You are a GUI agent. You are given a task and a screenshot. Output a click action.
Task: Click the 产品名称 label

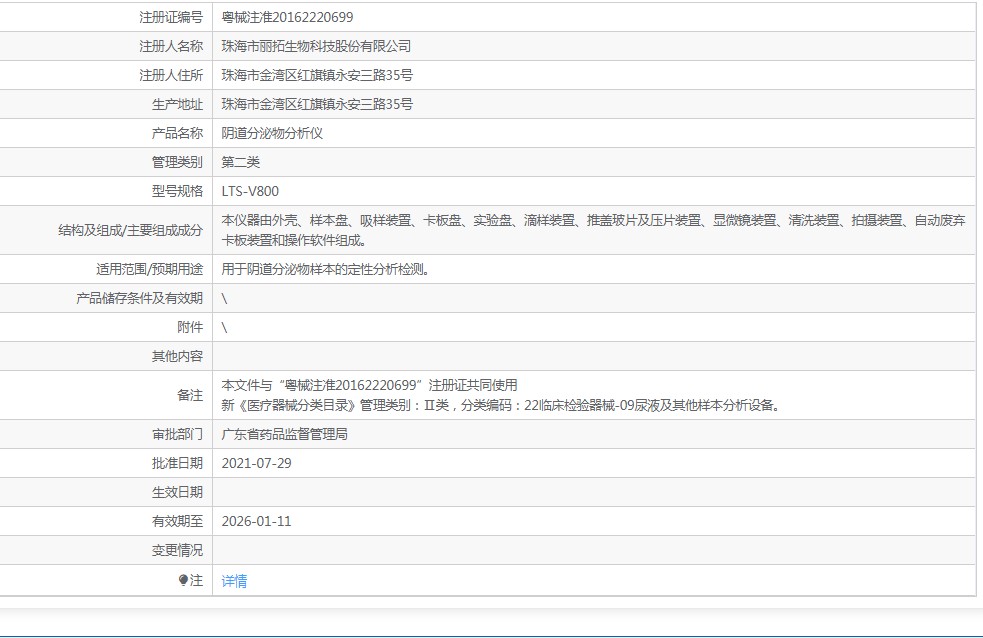point(177,133)
